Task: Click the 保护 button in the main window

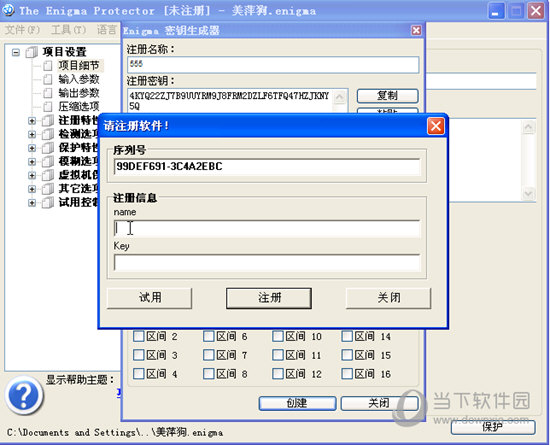Action: coord(493,427)
